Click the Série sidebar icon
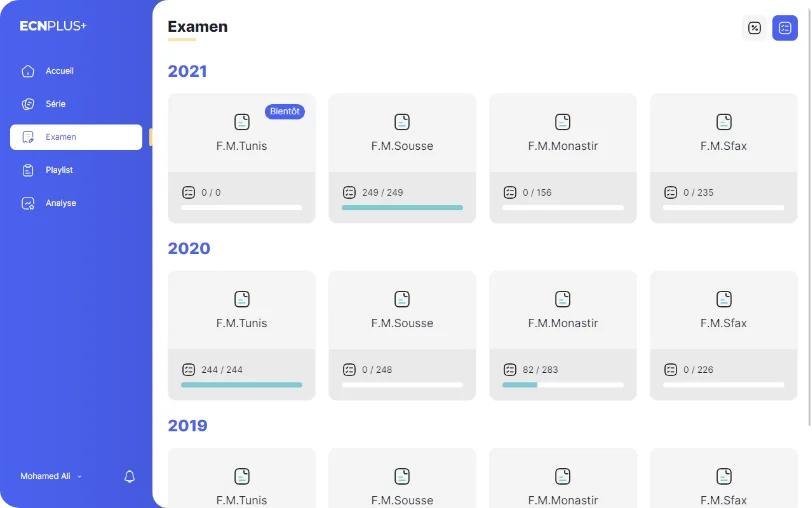This screenshot has height=508, width=812. tap(28, 104)
